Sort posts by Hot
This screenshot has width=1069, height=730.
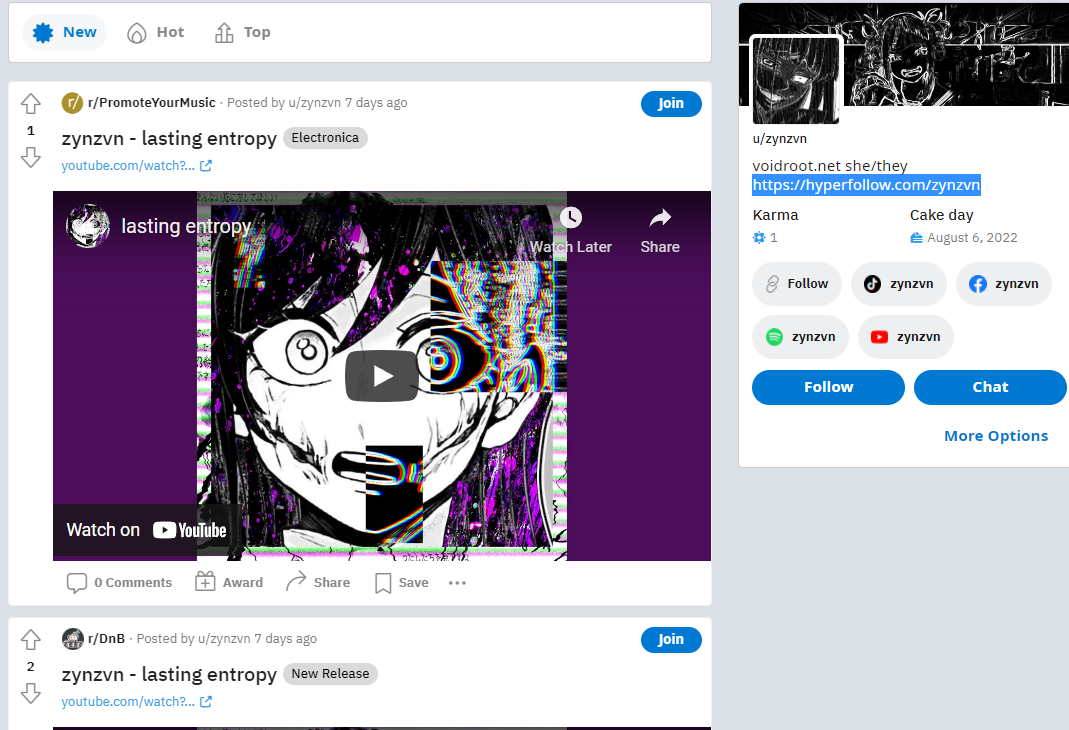156,32
